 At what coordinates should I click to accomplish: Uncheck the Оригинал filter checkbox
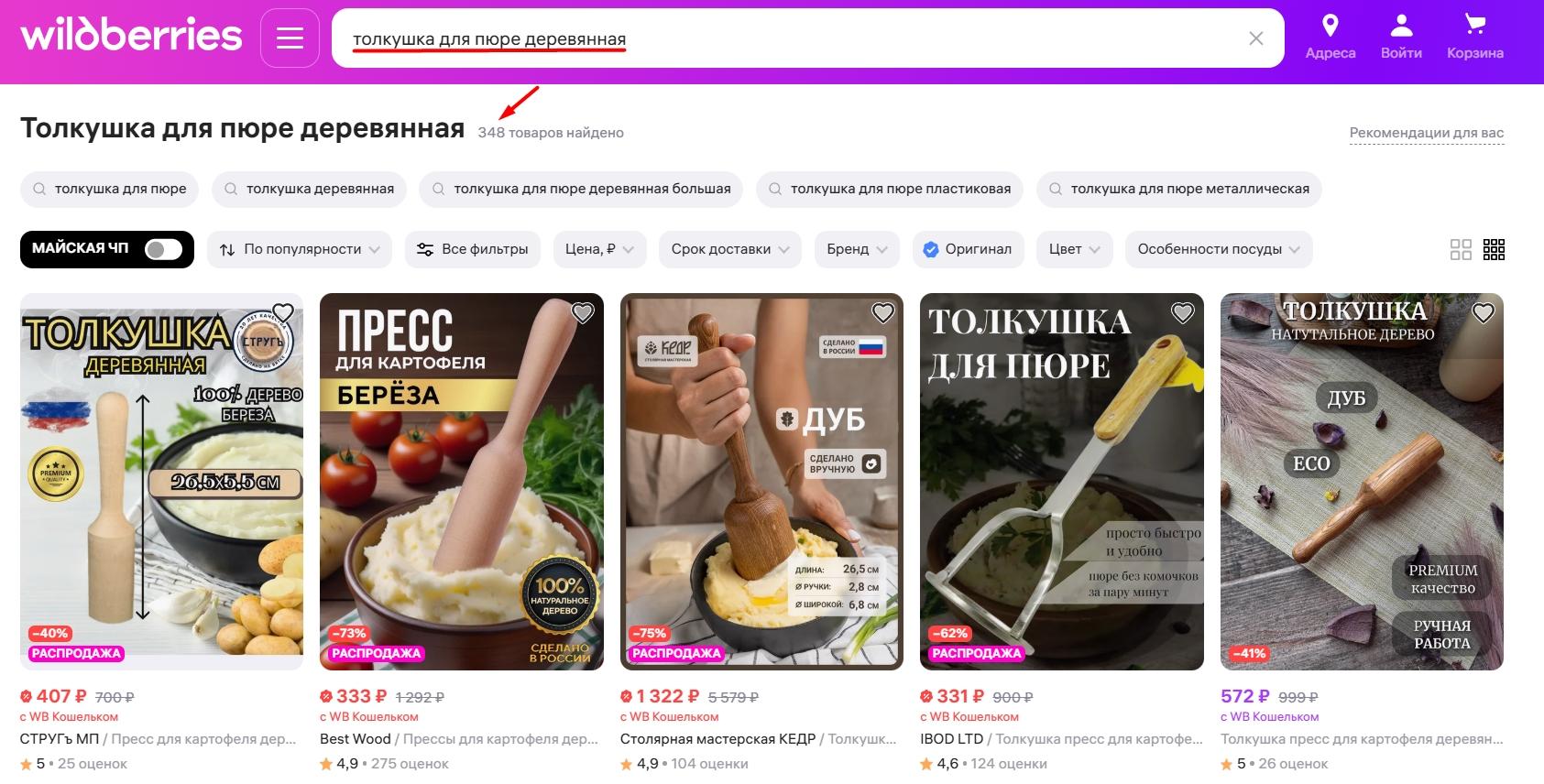pyautogui.click(x=931, y=249)
